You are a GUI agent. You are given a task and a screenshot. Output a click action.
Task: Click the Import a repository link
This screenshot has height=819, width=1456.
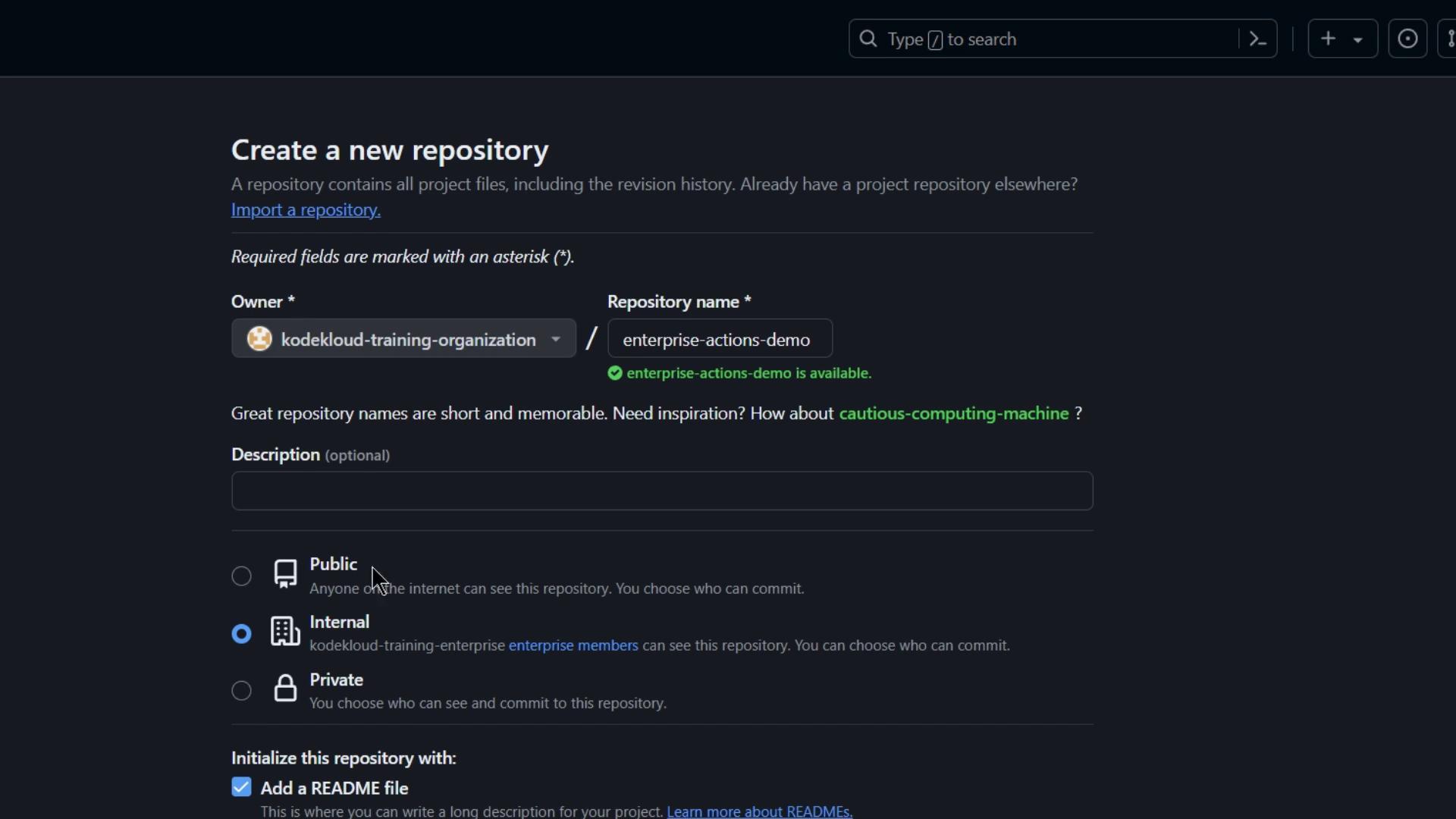coord(306,210)
